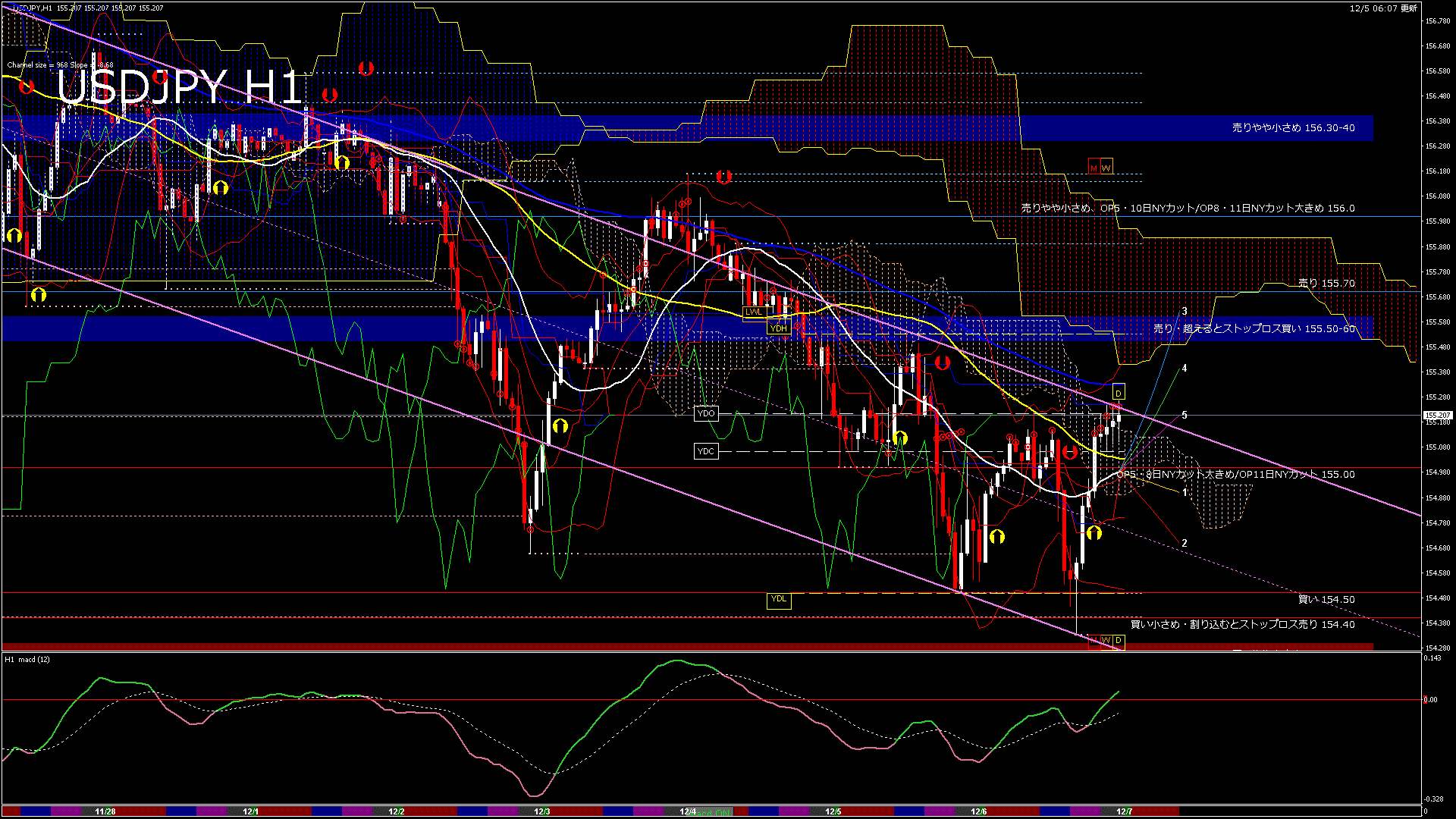Select the 12/6 date on the time axis
Viewport: 1456px width, 819px height.
coord(979,811)
